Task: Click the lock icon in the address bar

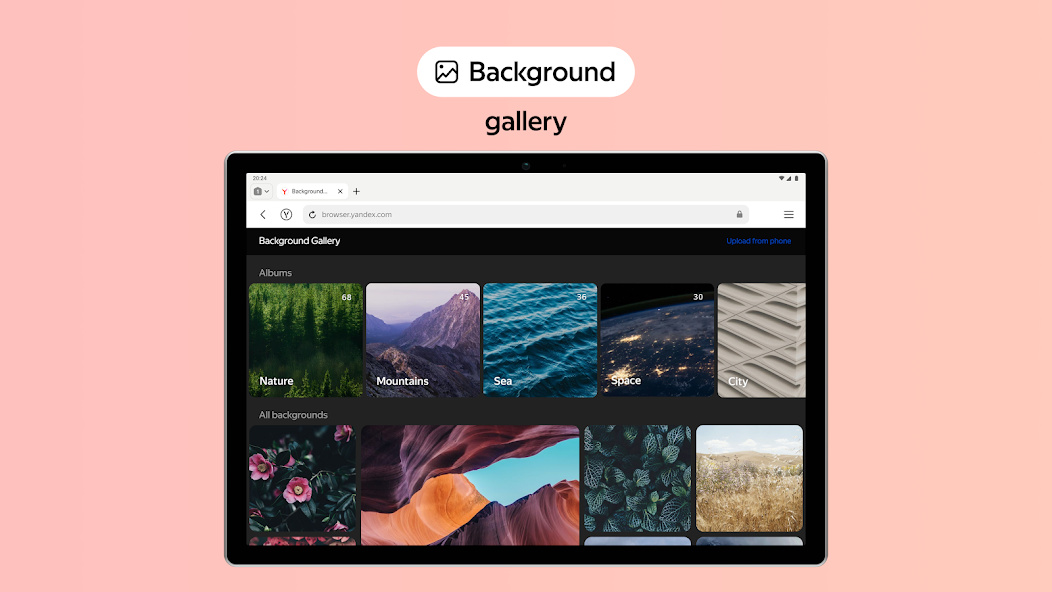Action: (739, 214)
